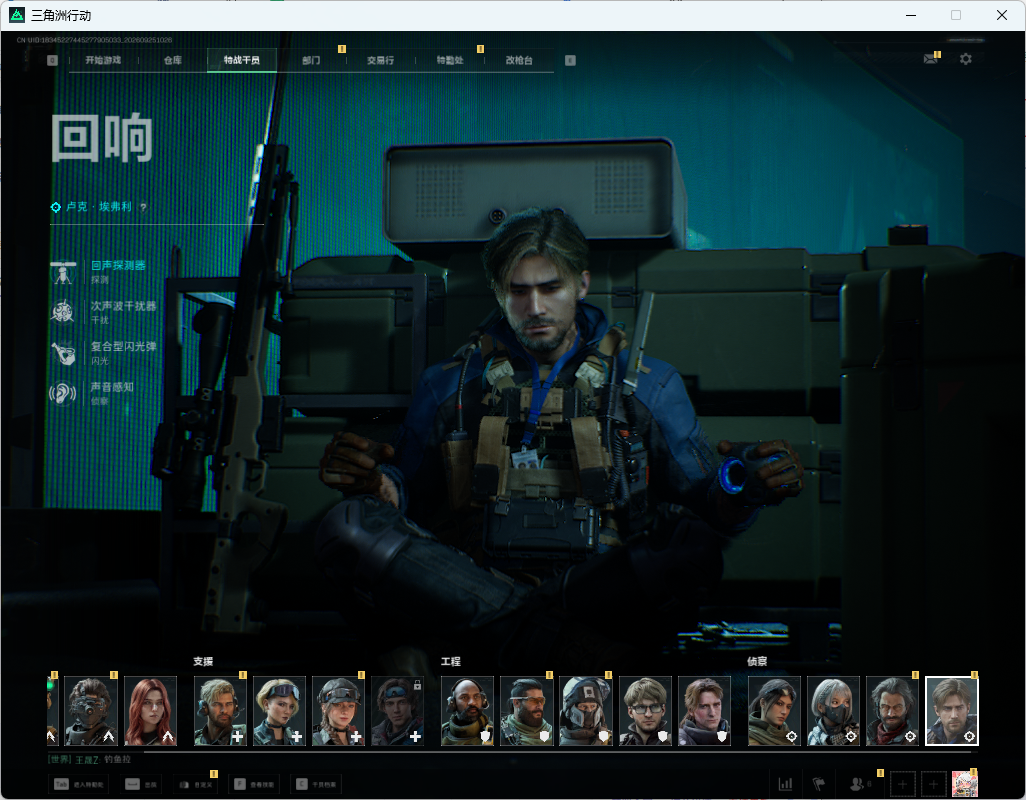Click the 支援 category label
The width and height of the screenshot is (1026, 800).
pyautogui.click(x=203, y=661)
